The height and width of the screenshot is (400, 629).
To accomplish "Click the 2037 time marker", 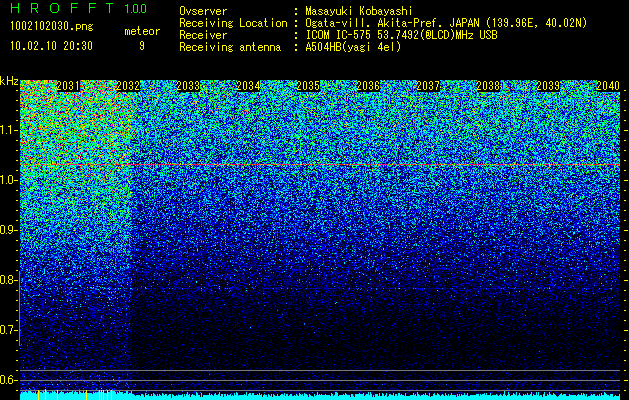I will coord(428,86).
